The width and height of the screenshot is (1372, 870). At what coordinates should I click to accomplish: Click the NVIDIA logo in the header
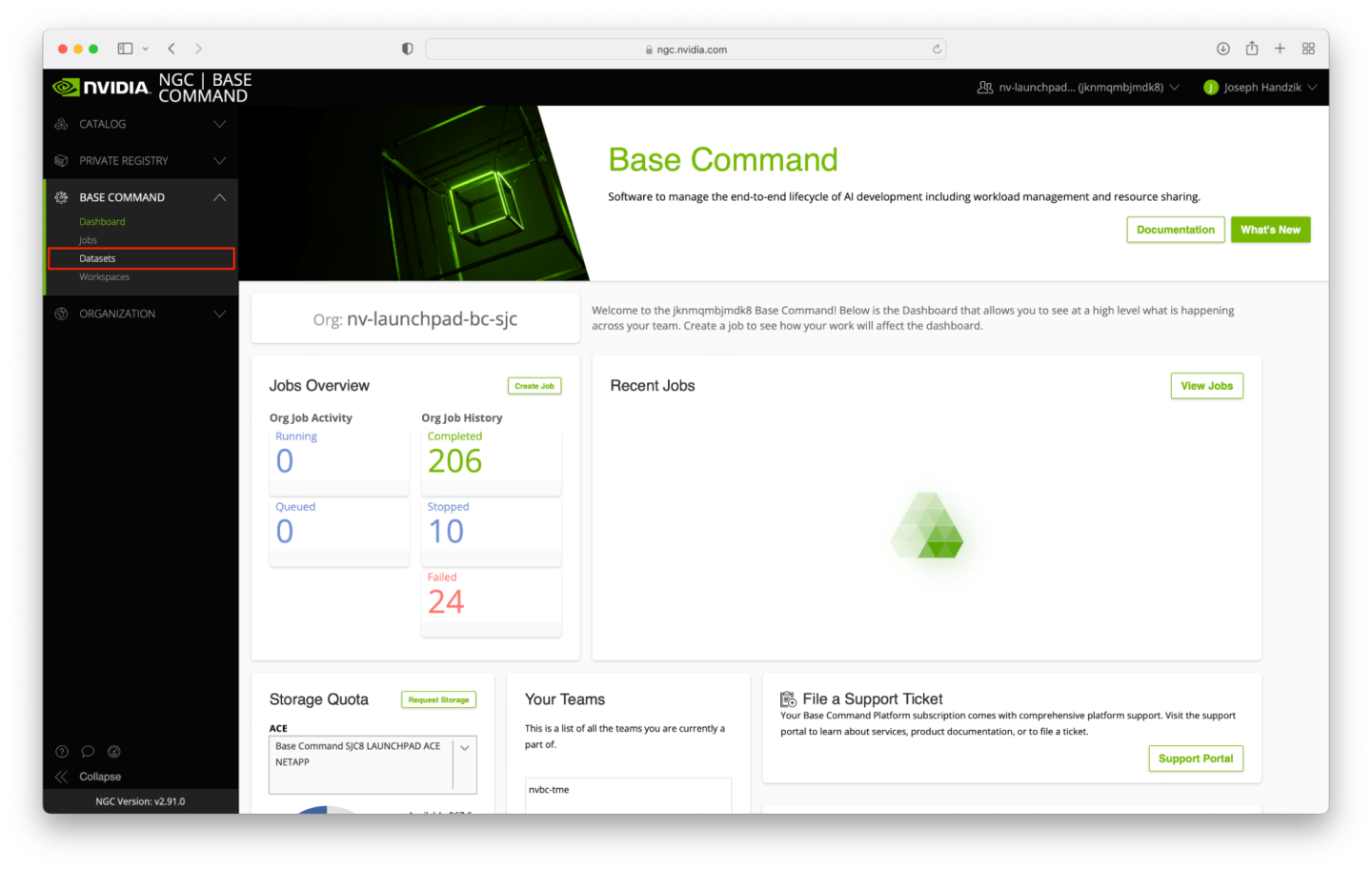[x=102, y=88]
